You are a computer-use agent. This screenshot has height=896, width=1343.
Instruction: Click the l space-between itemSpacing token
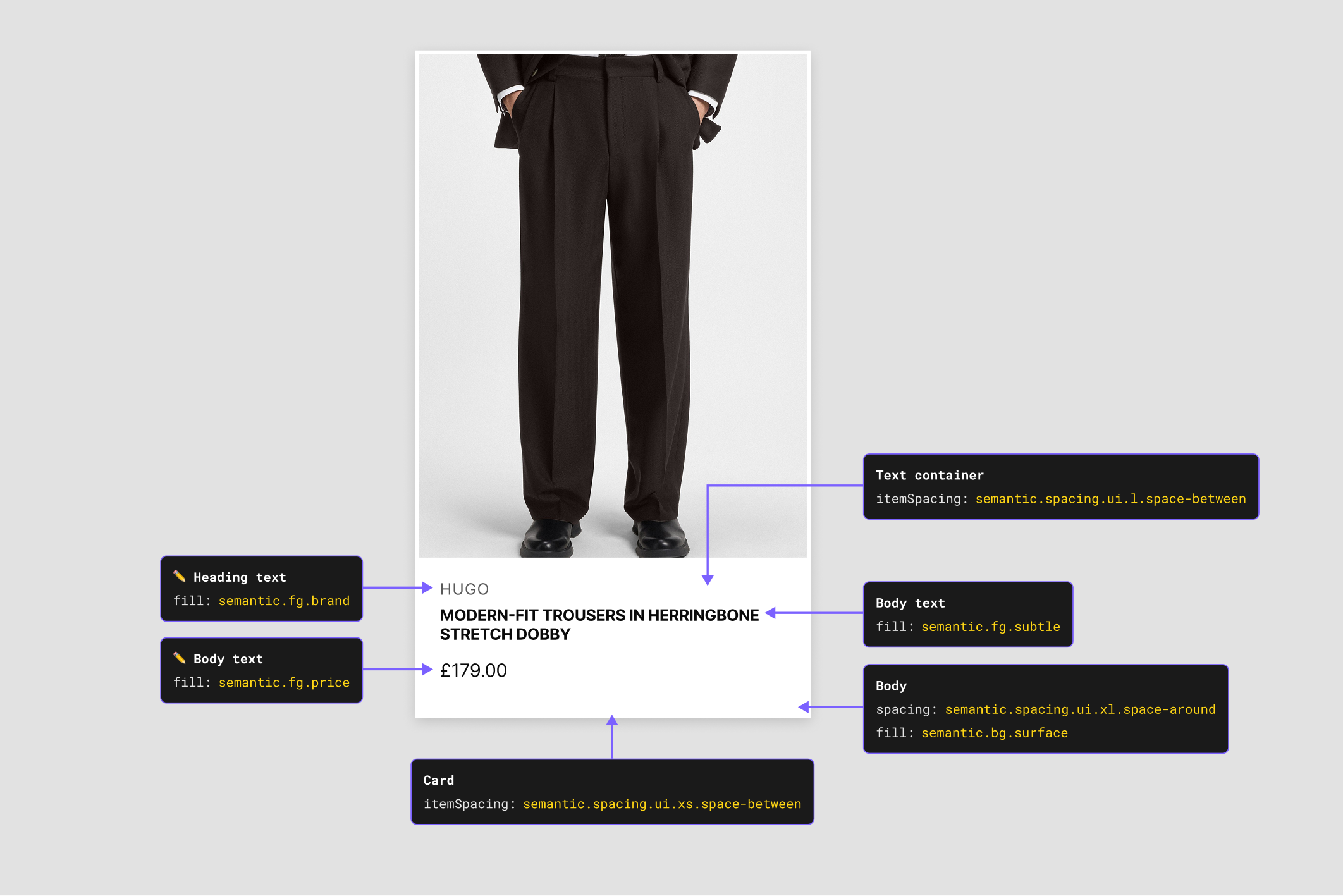[x=1110, y=499]
